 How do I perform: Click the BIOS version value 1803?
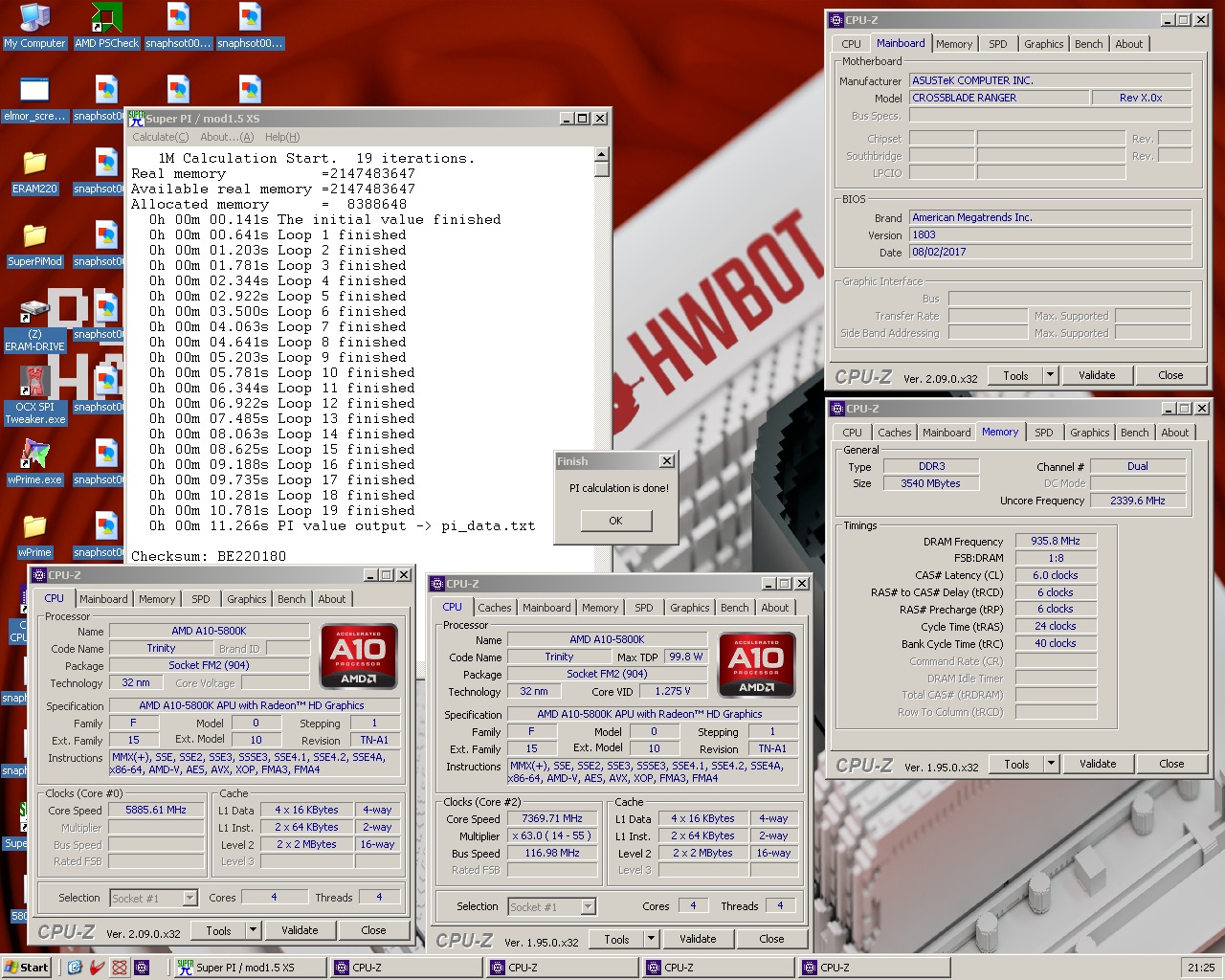pyautogui.click(x=1050, y=234)
